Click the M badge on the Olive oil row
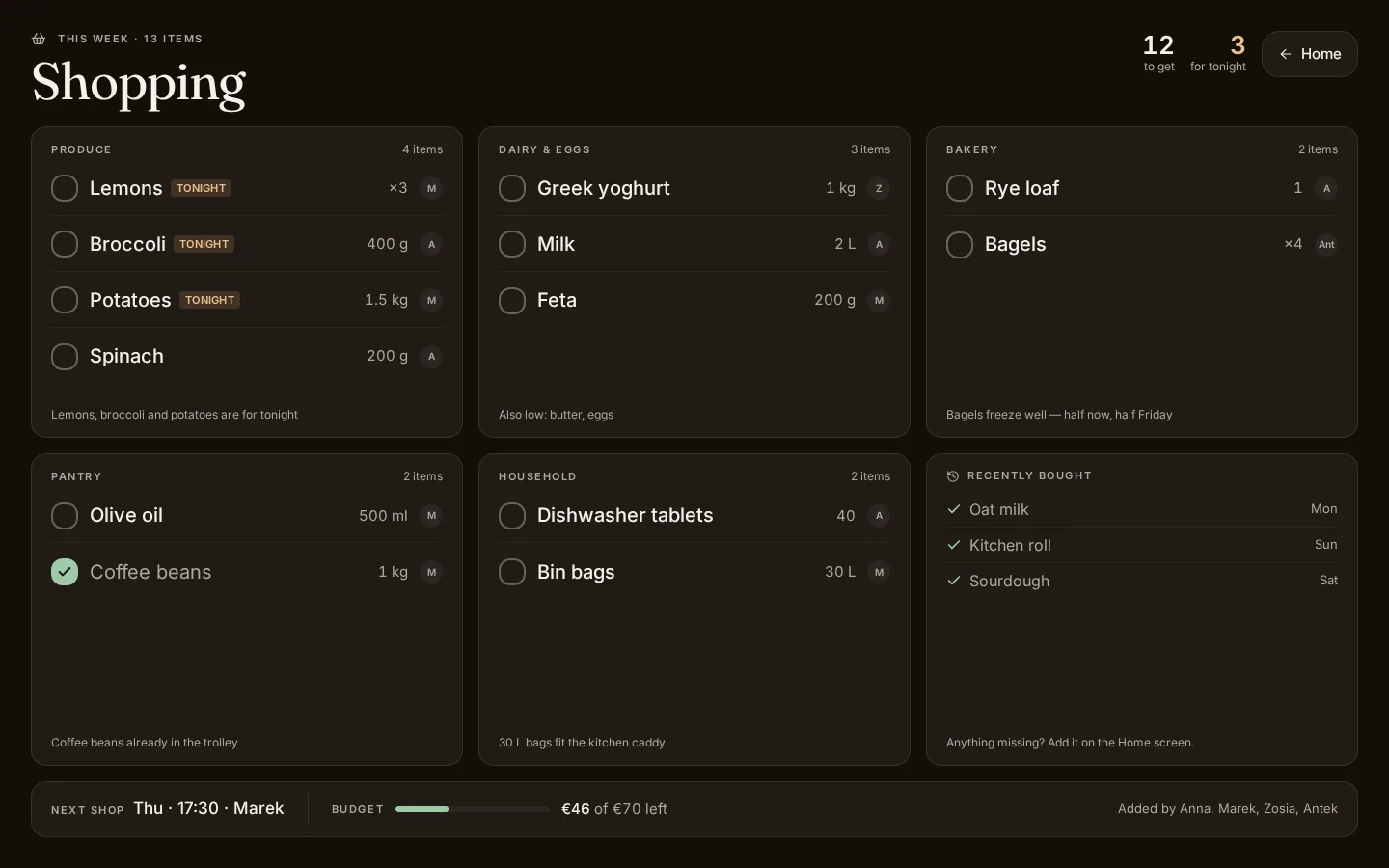Screen dimensions: 1389x868 (x=431, y=516)
